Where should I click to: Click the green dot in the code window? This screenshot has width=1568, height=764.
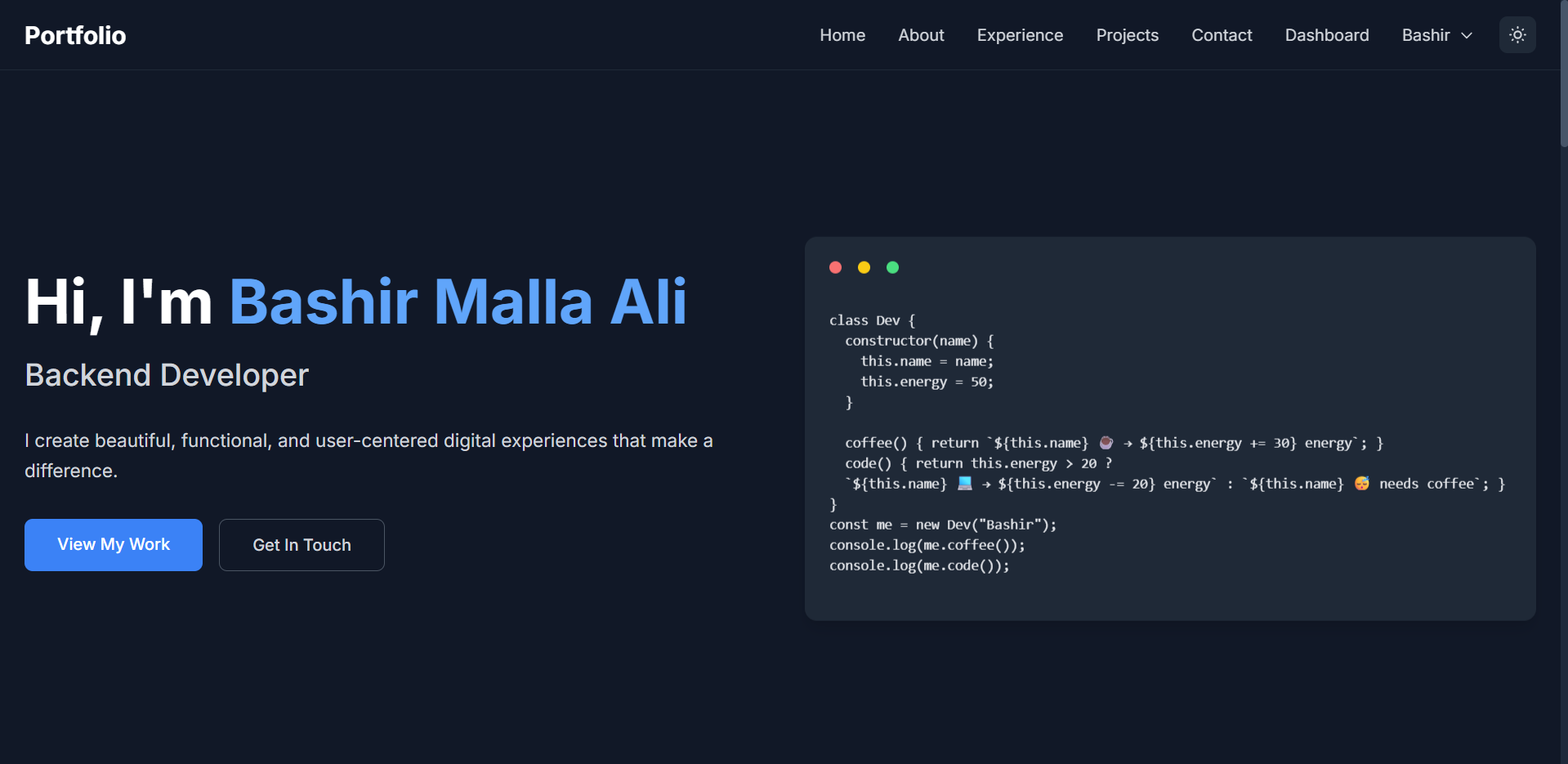click(892, 266)
